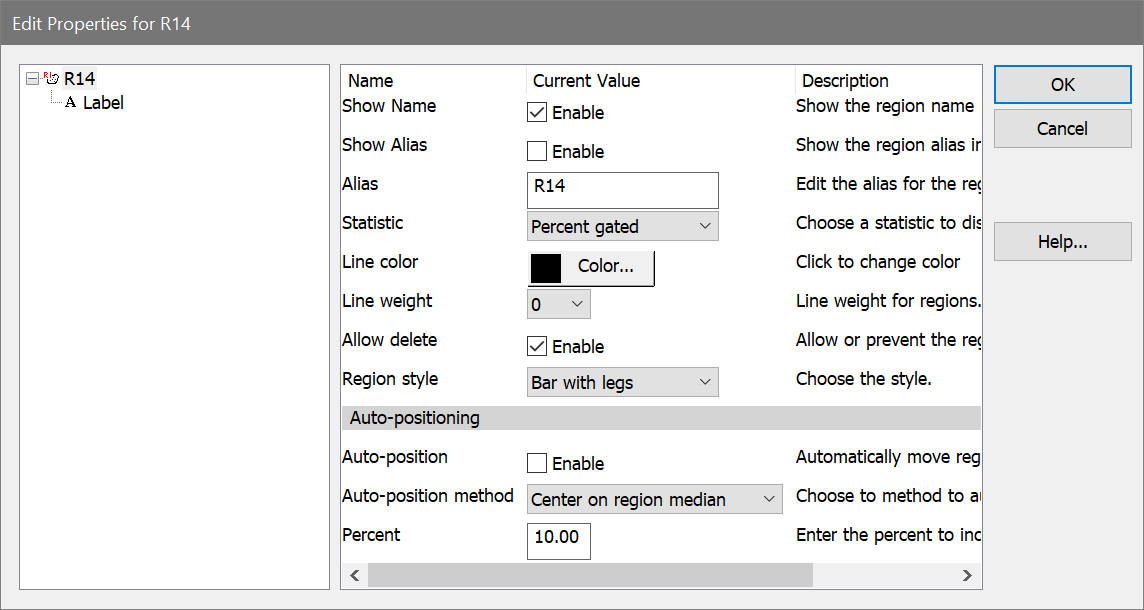Click the Description column header
The height and width of the screenshot is (610, 1144).
(845, 81)
